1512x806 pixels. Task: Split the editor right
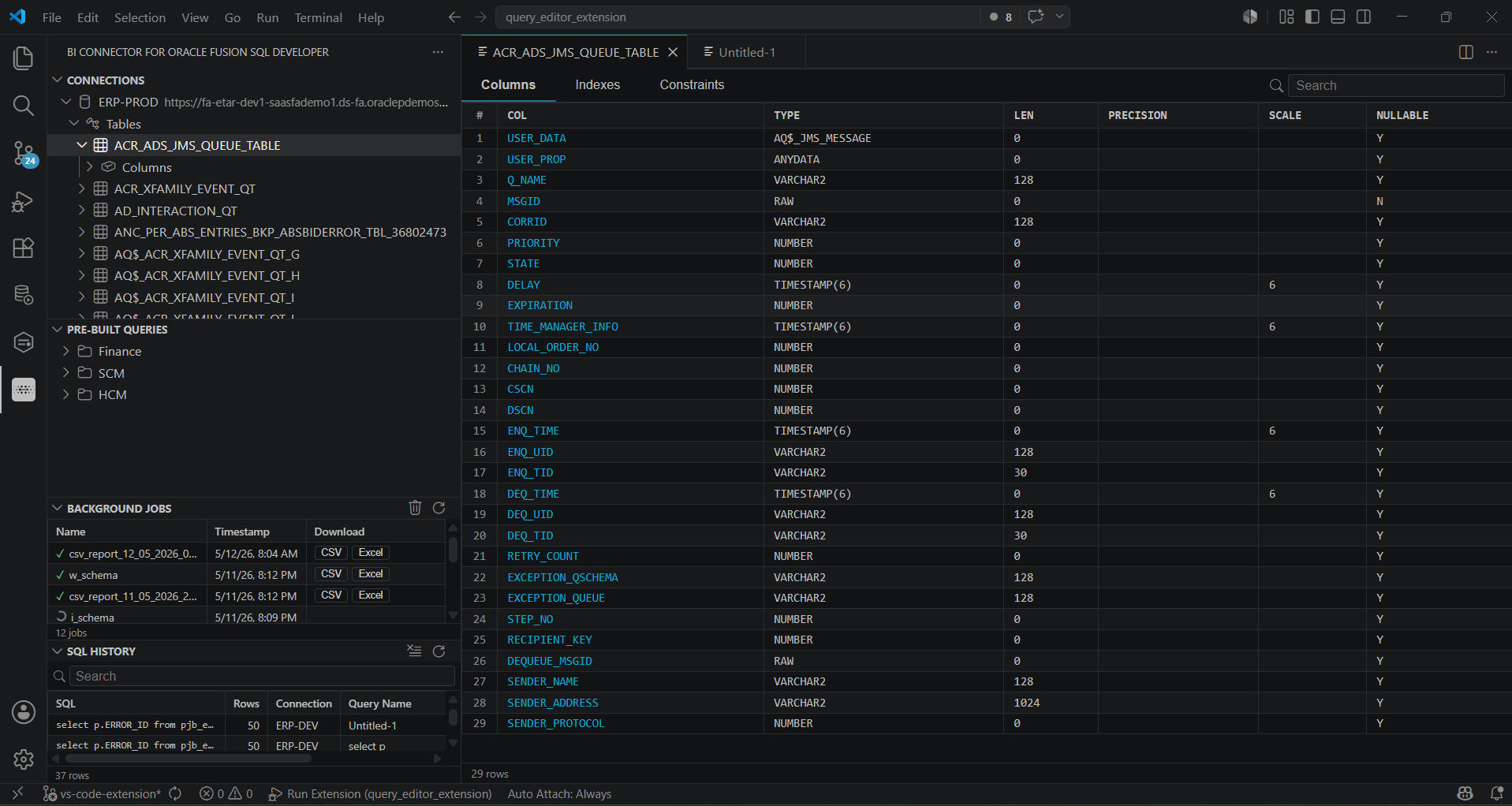(1465, 52)
